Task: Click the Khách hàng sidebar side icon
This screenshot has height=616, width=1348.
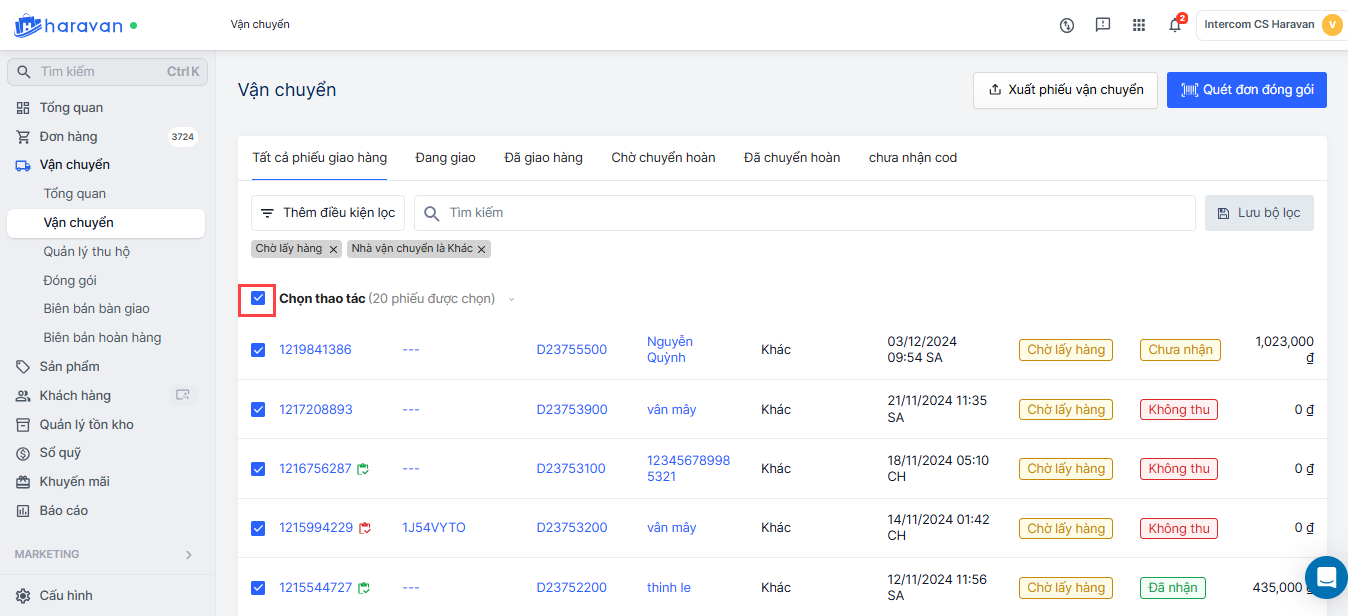Action: point(183,395)
